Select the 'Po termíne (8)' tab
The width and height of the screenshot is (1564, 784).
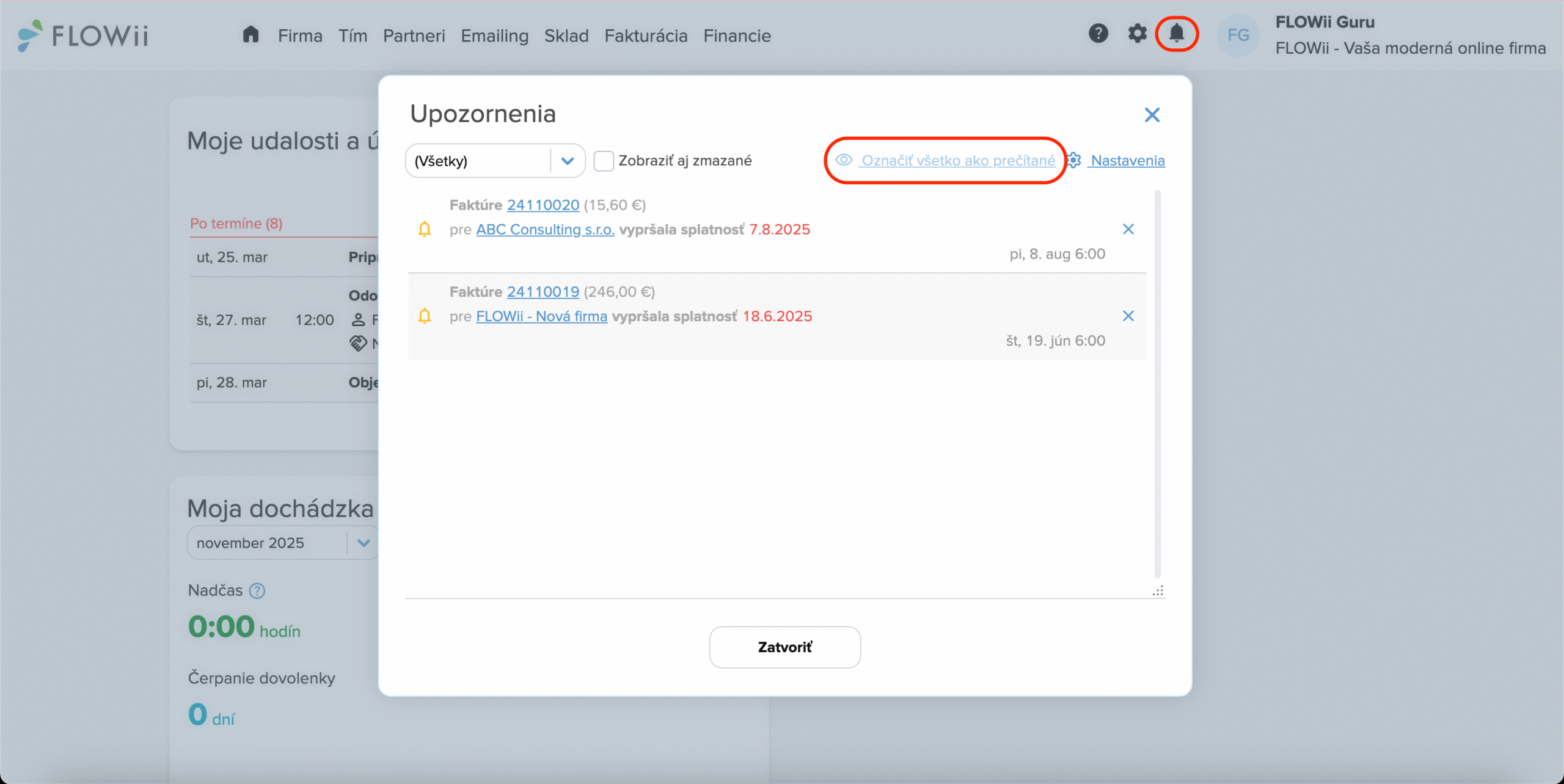coord(236,223)
